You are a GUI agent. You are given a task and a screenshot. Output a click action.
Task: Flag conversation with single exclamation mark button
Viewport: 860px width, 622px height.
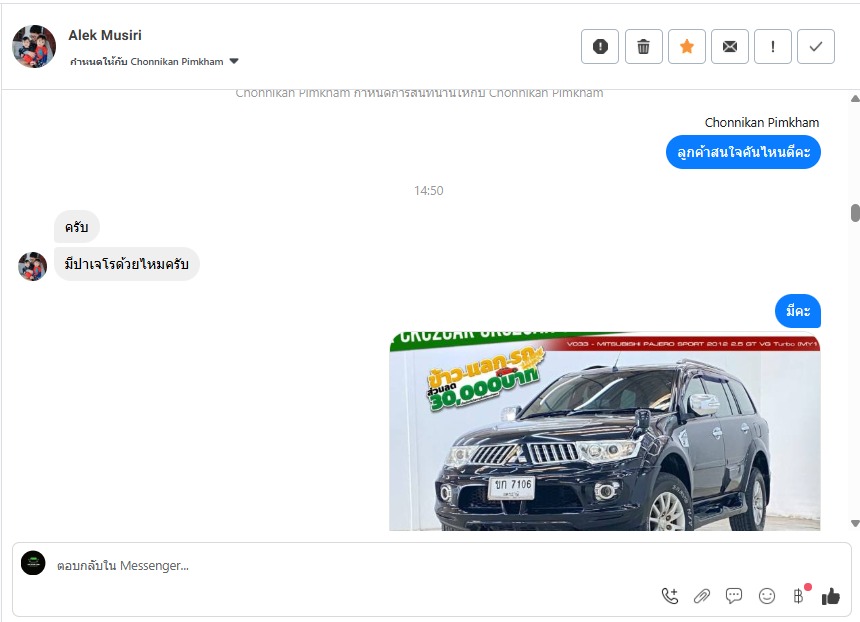point(773,47)
